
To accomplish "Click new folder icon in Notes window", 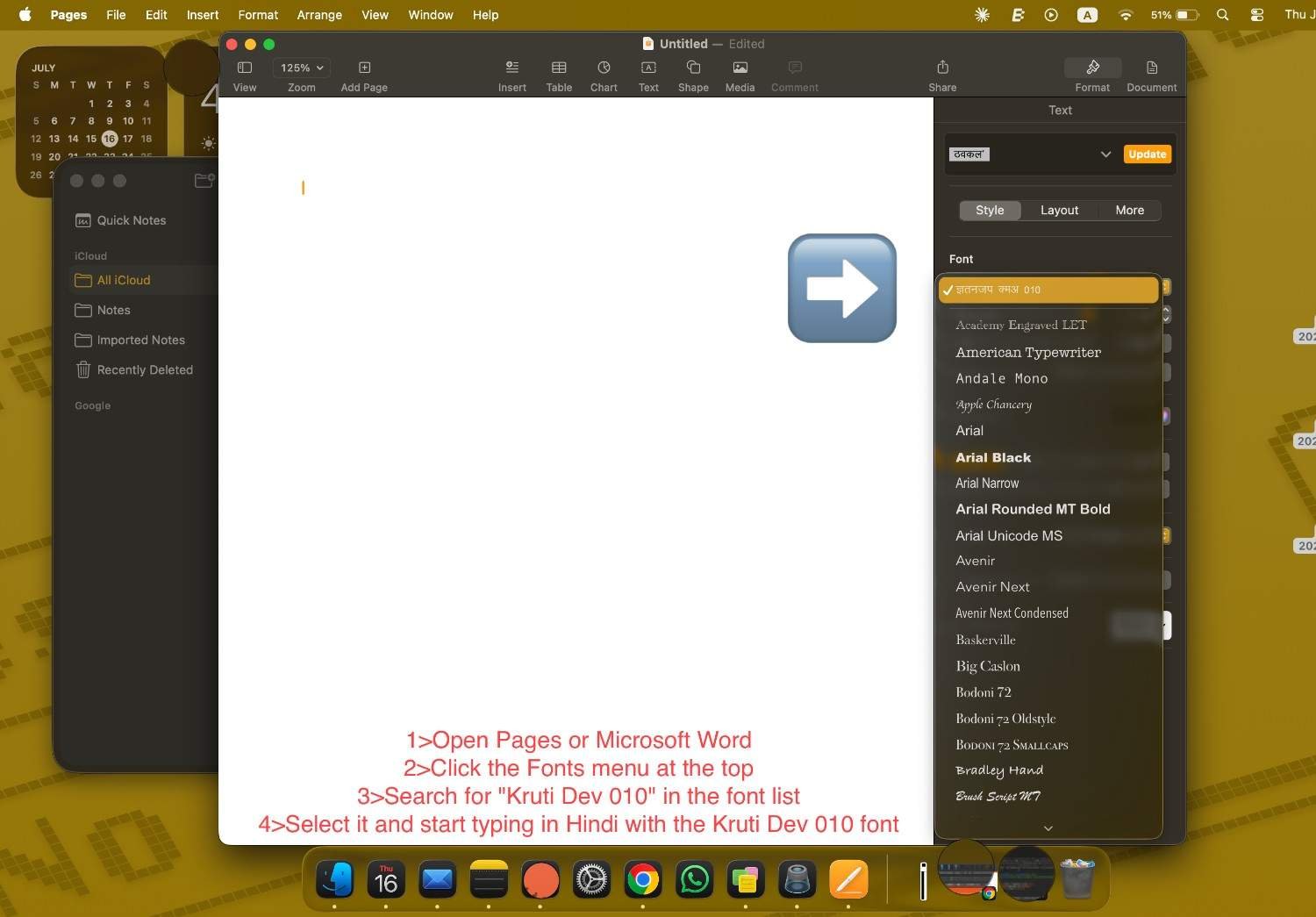I will coord(204,180).
